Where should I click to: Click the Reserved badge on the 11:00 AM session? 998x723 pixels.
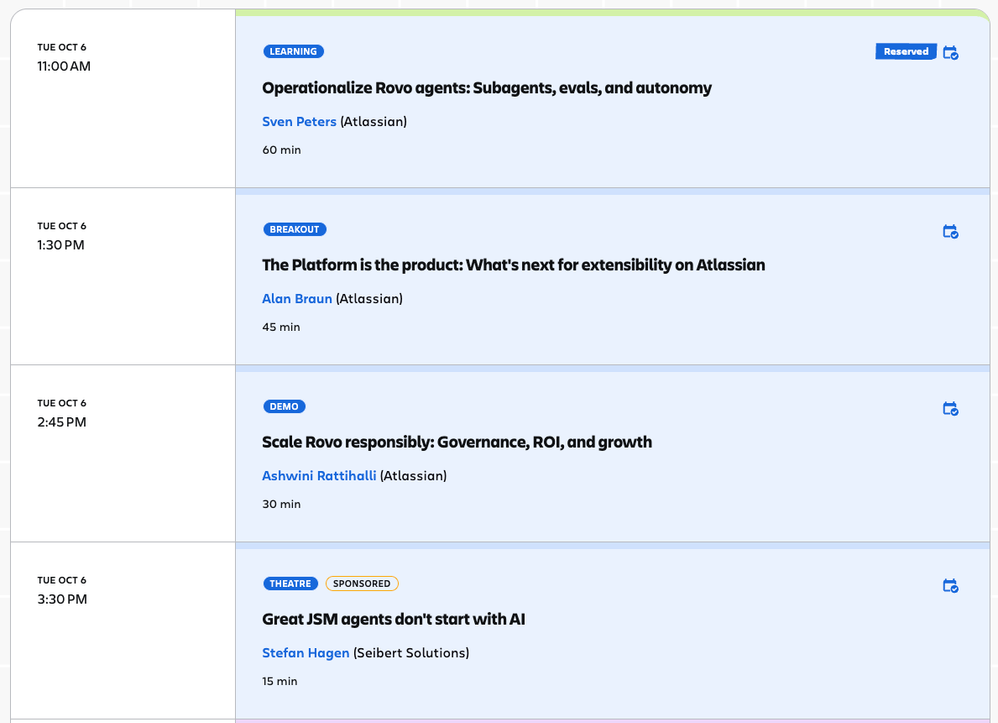pos(906,52)
